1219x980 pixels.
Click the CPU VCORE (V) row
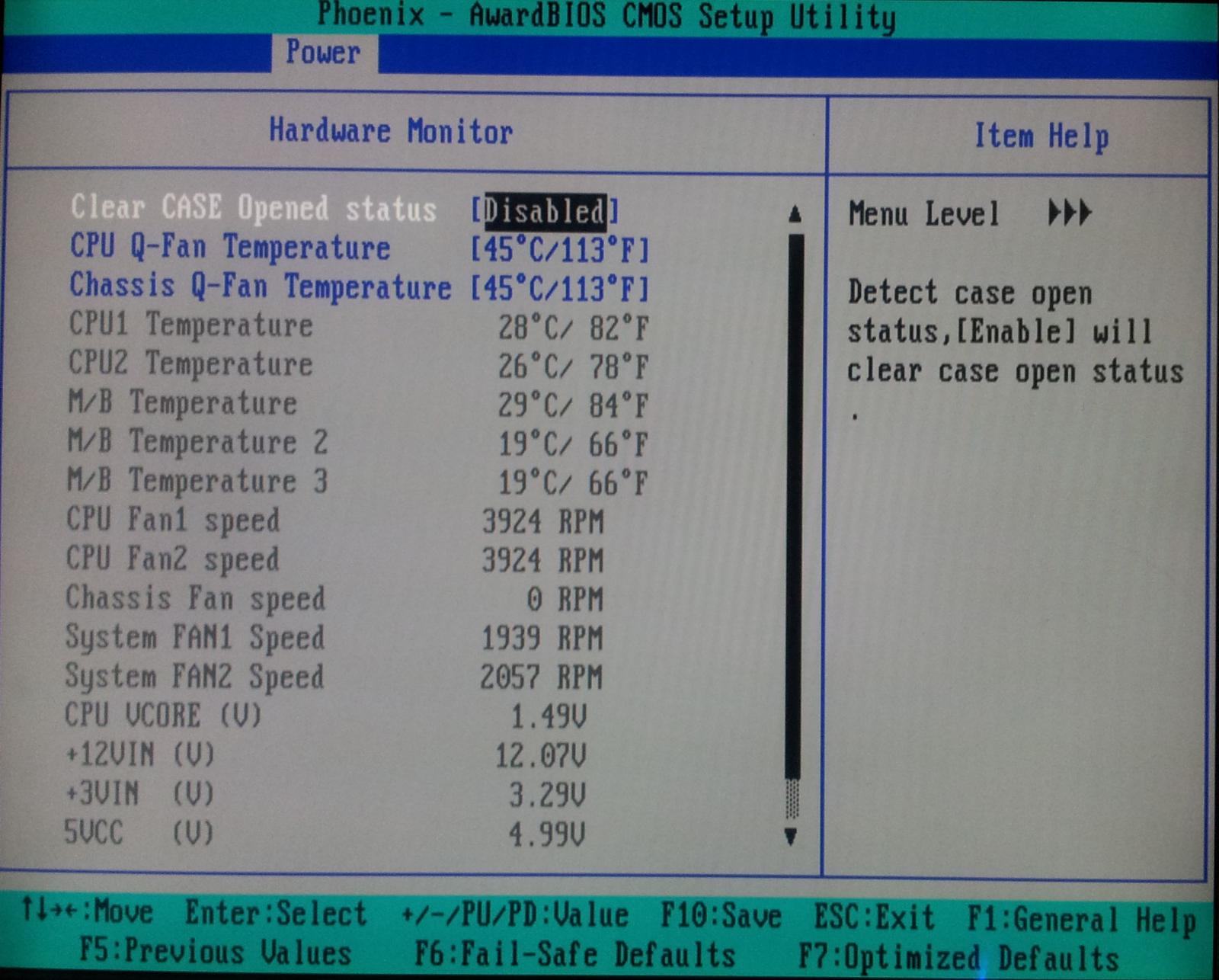[326, 716]
